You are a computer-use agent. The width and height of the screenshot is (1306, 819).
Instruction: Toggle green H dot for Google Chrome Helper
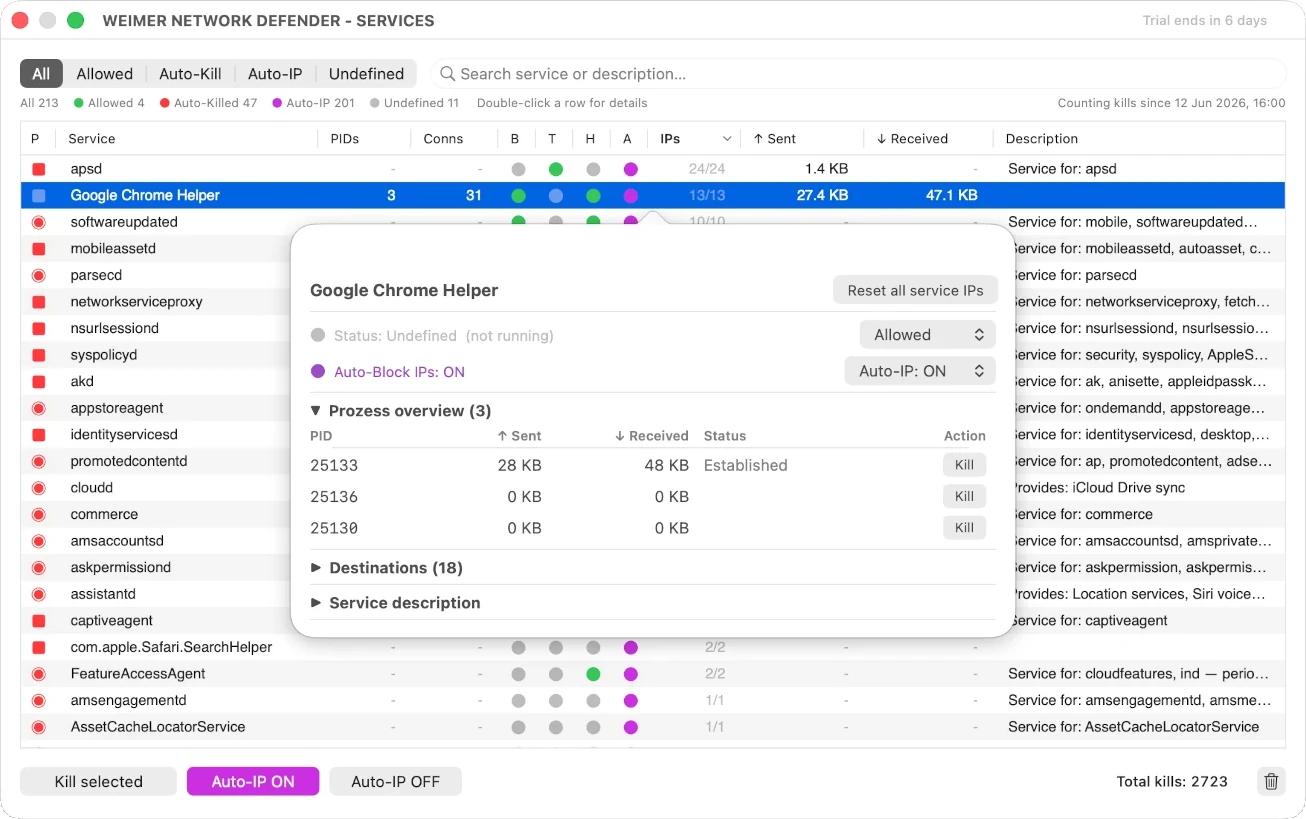tap(593, 196)
